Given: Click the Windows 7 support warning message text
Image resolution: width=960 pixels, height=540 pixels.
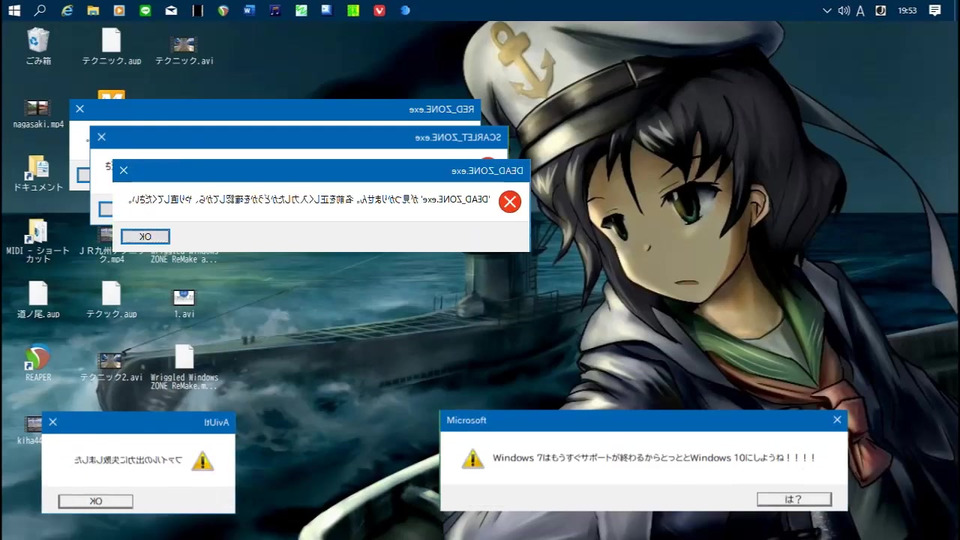Looking at the screenshot, I should (x=654, y=457).
